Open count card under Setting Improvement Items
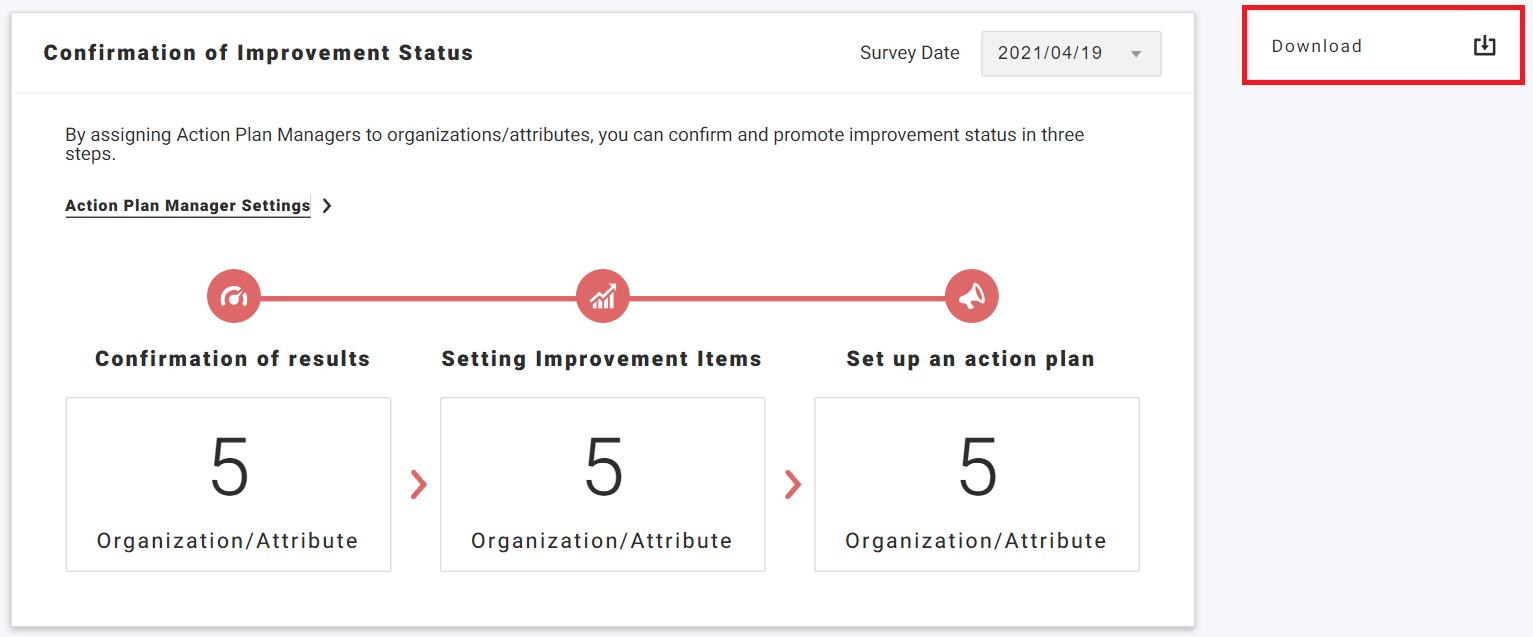The image size is (1533, 637). [602, 485]
